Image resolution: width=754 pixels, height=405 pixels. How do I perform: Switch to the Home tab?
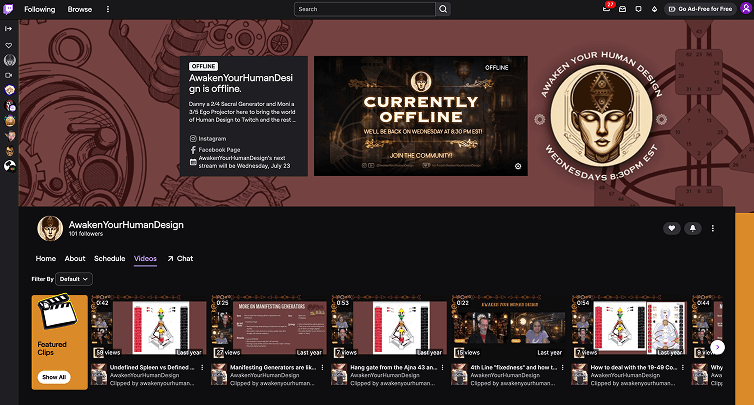pyautogui.click(x=46, y=258)
